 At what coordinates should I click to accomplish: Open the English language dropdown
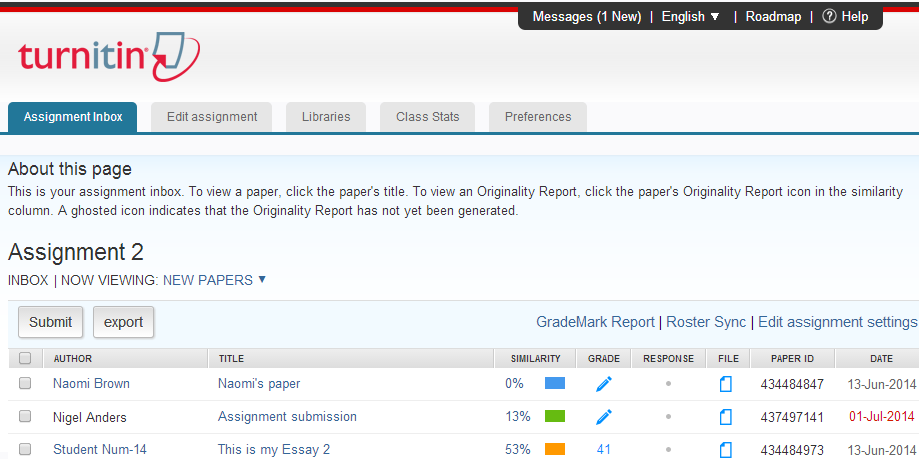pos(690,16)
